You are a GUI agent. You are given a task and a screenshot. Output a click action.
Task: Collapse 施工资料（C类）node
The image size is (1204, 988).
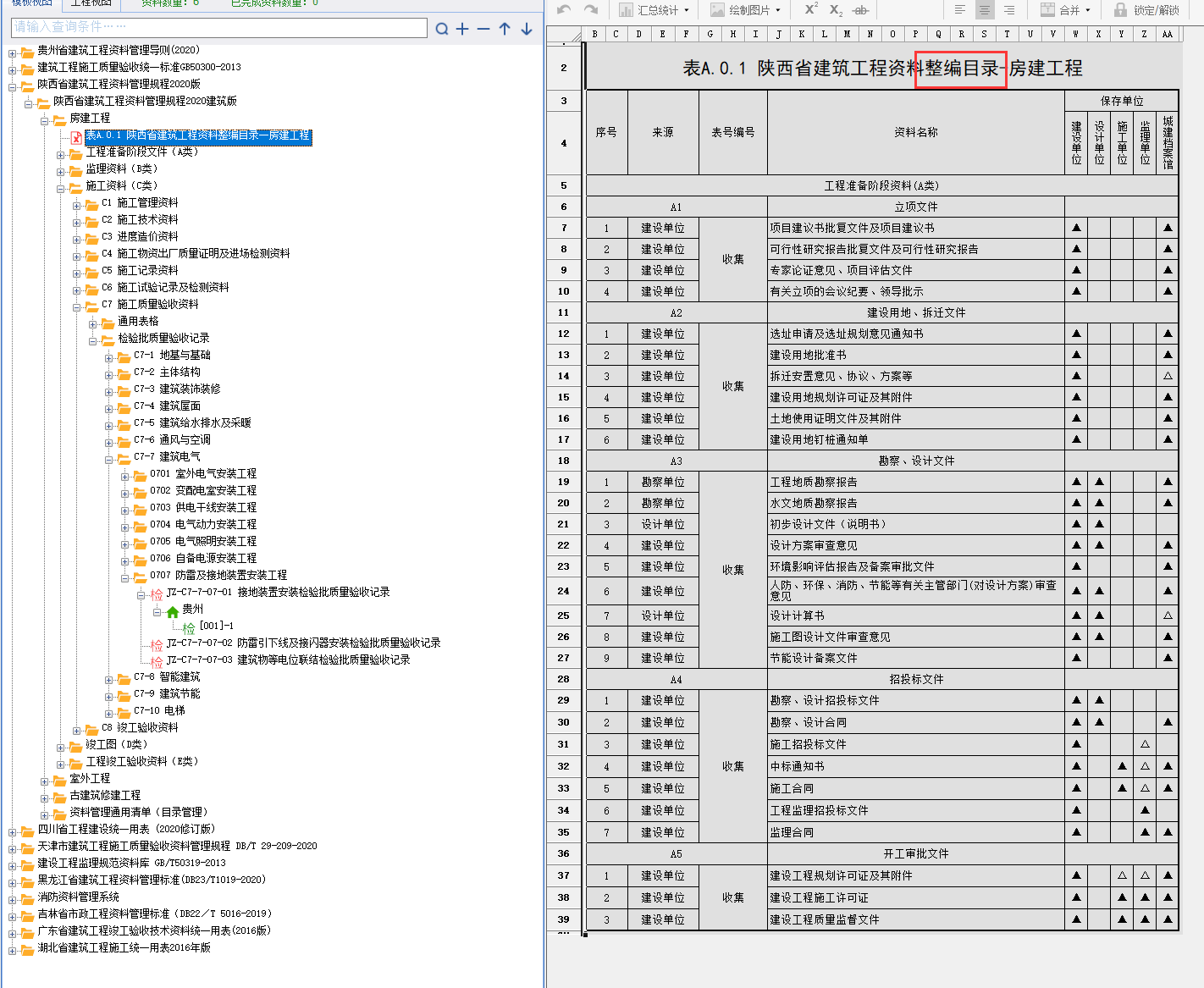click(60, 188)
